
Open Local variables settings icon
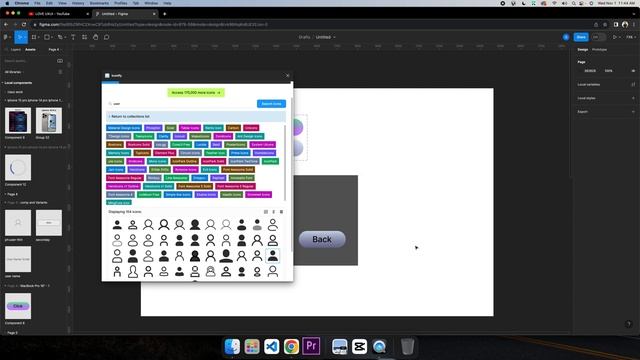coord(633,84)
